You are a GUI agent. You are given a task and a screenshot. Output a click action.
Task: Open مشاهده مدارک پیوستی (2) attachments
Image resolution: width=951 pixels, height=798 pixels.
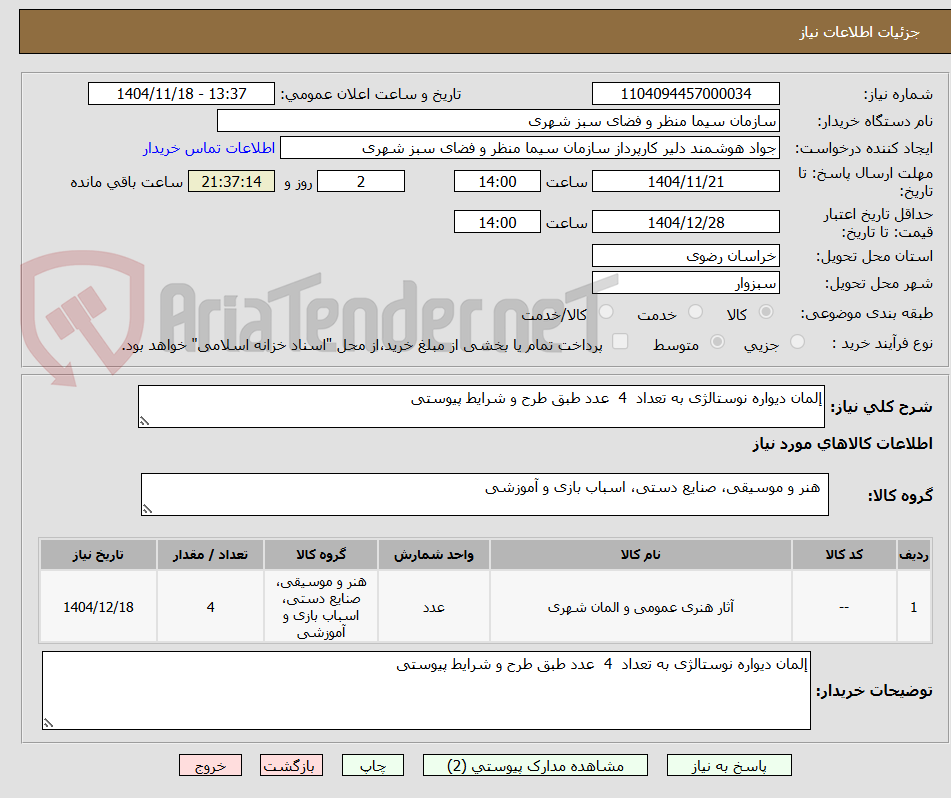point(535,765)
